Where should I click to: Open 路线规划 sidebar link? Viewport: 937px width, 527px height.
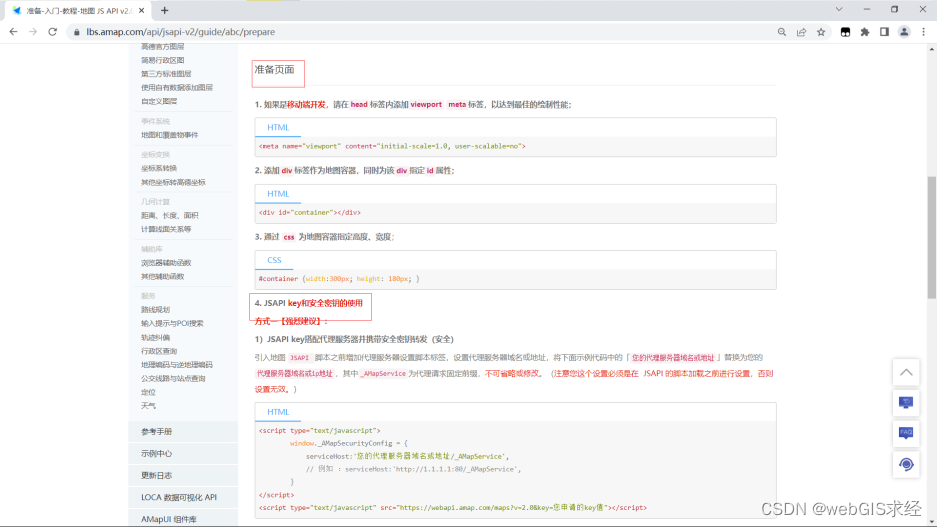pos(155,310)
